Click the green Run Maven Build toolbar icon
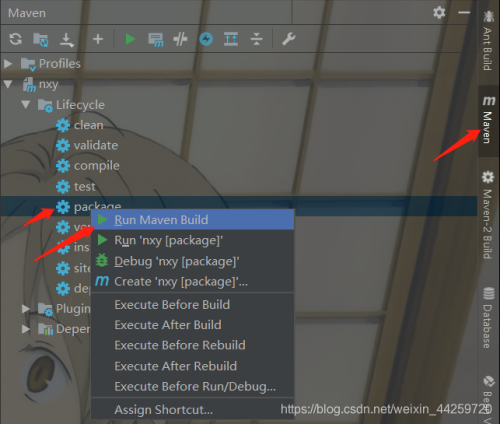 coord(130,39)
